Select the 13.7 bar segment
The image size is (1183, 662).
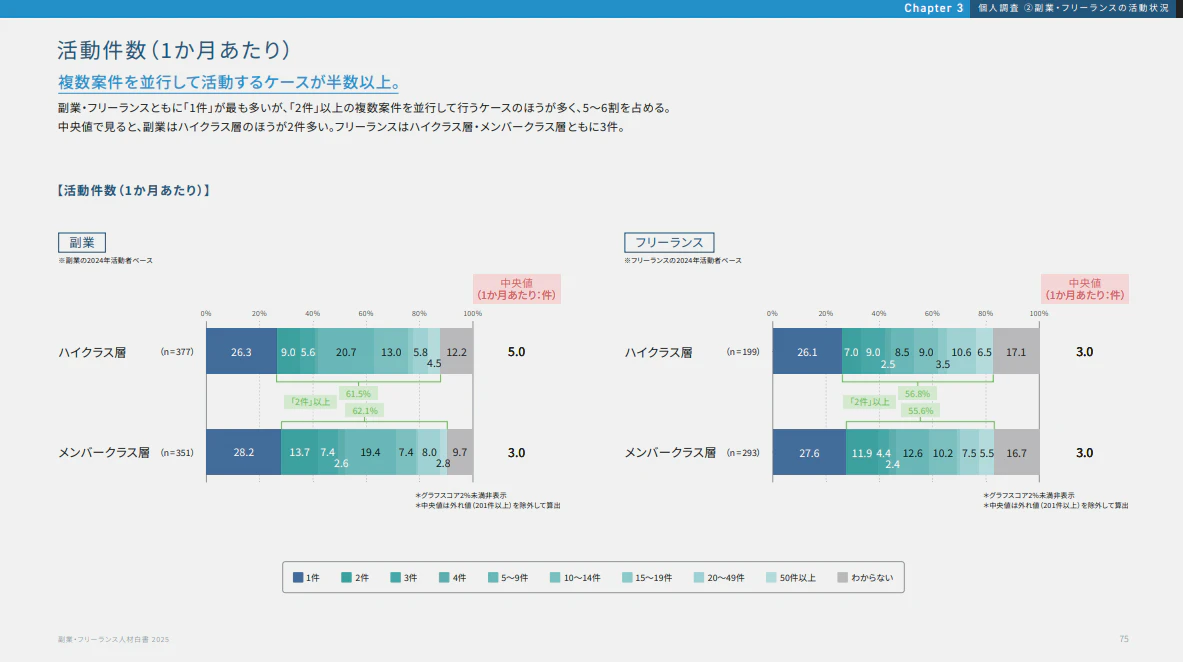click(300, 452)
